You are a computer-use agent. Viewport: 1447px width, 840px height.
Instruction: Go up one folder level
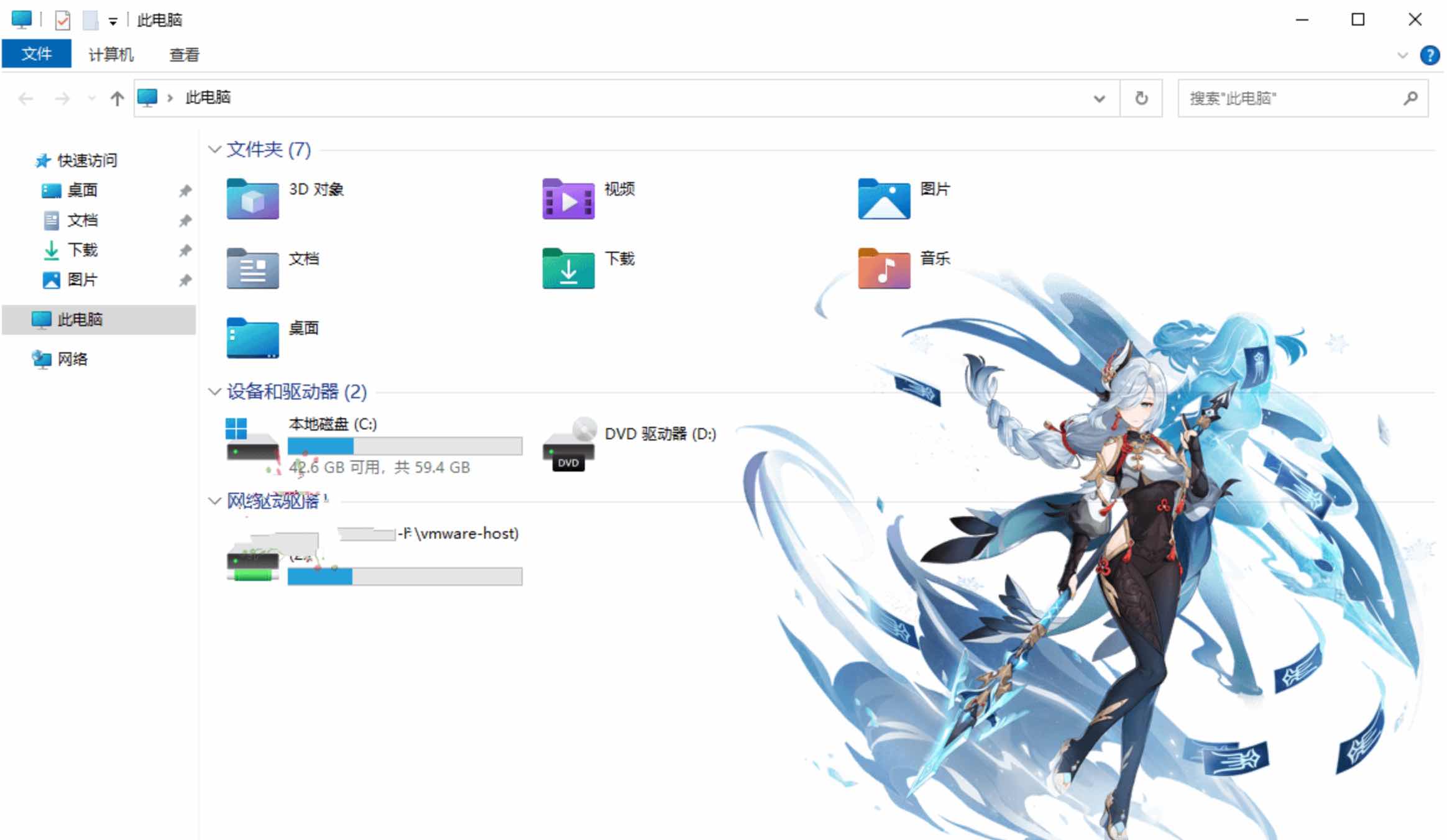point(117,98)
